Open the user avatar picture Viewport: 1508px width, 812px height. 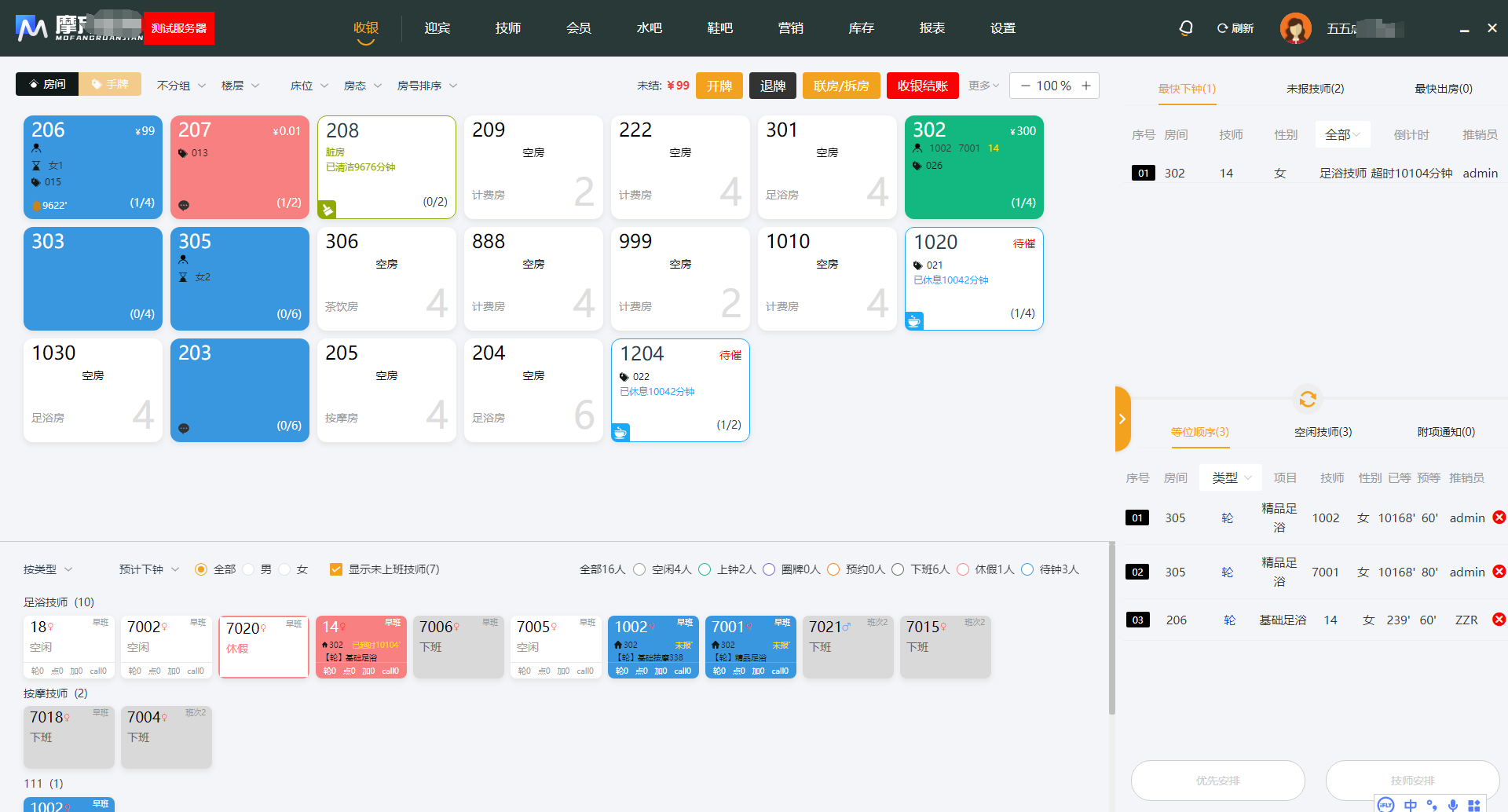pos(1295,28)
